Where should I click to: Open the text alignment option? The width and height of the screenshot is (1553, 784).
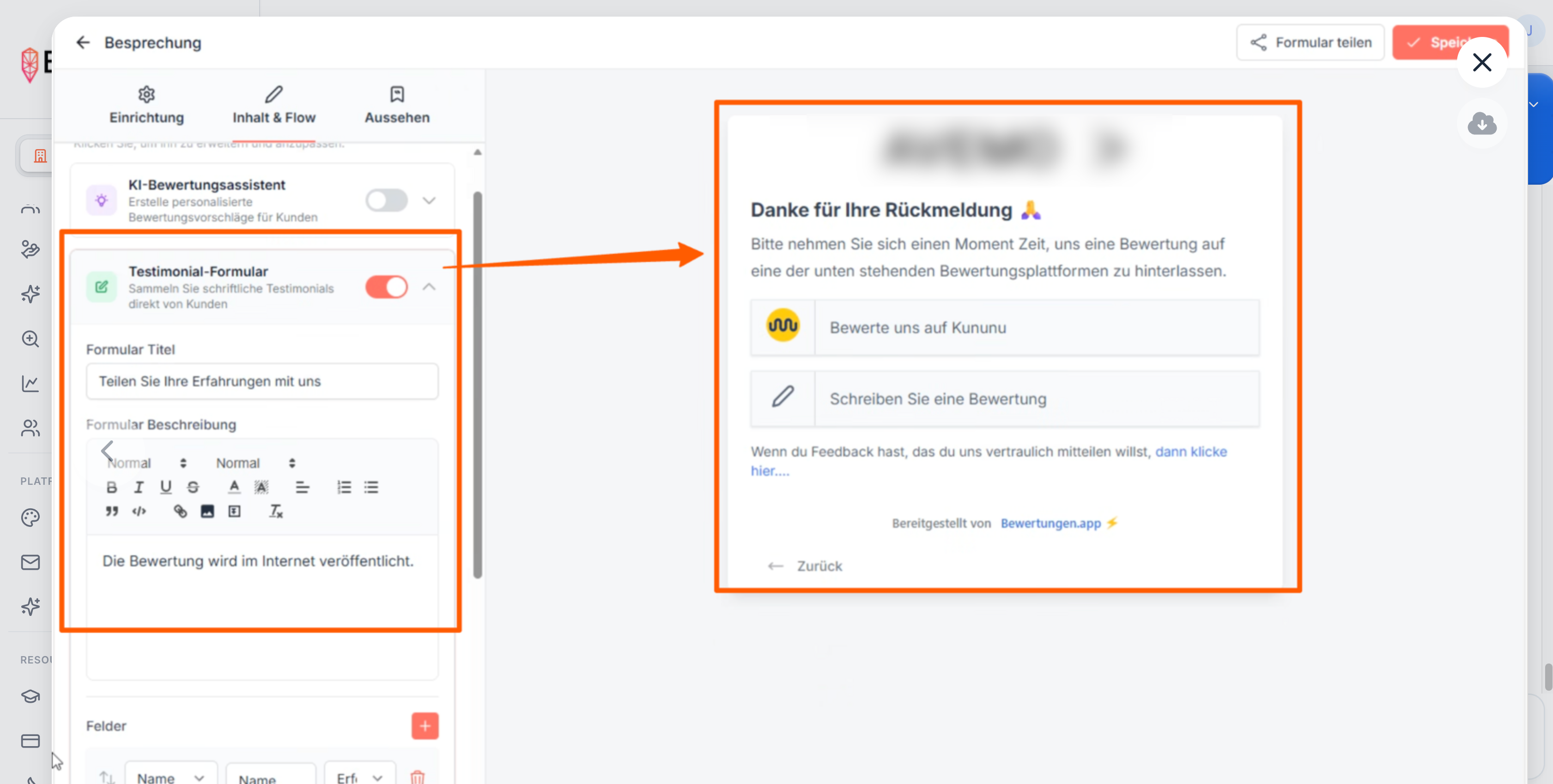click(x=303, y=487)
